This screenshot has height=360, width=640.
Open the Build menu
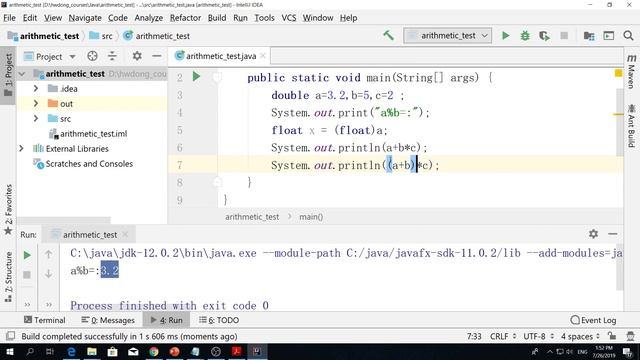[217, 18]
